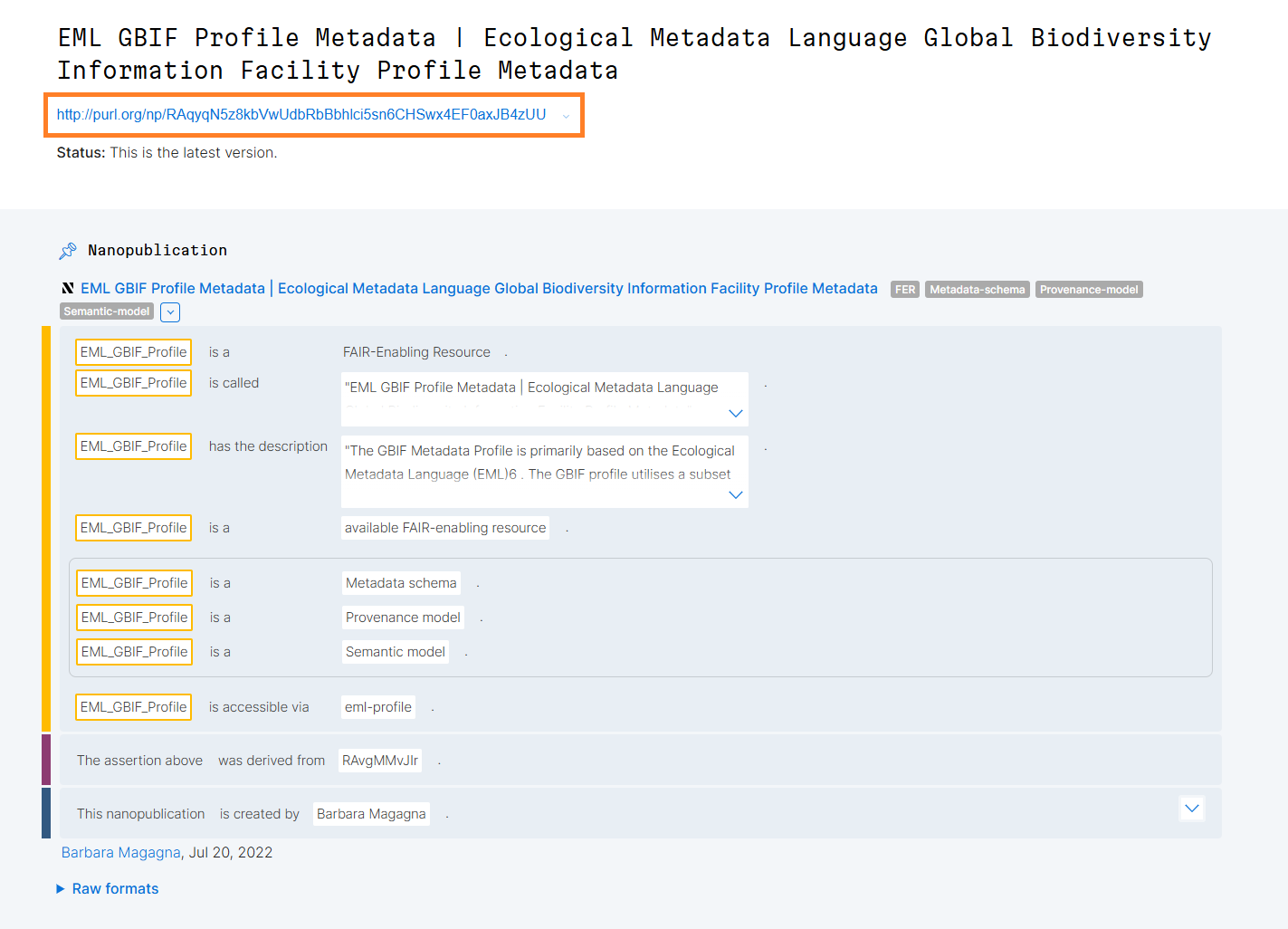Expand the publication info chevron in the creator row

[x=1192, y=809]
